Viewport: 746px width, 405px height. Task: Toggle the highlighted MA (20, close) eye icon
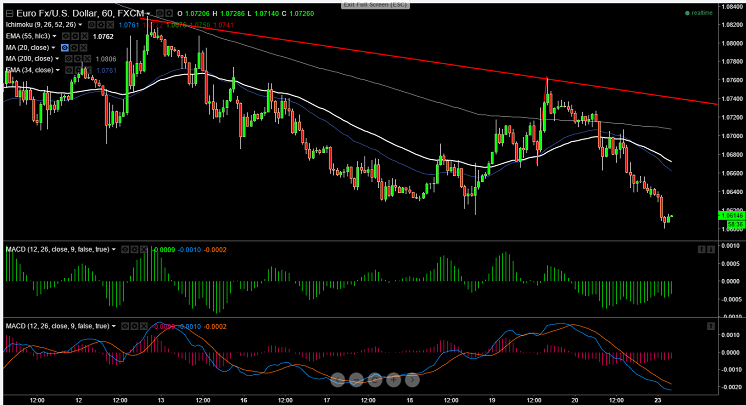pos(65,48)
